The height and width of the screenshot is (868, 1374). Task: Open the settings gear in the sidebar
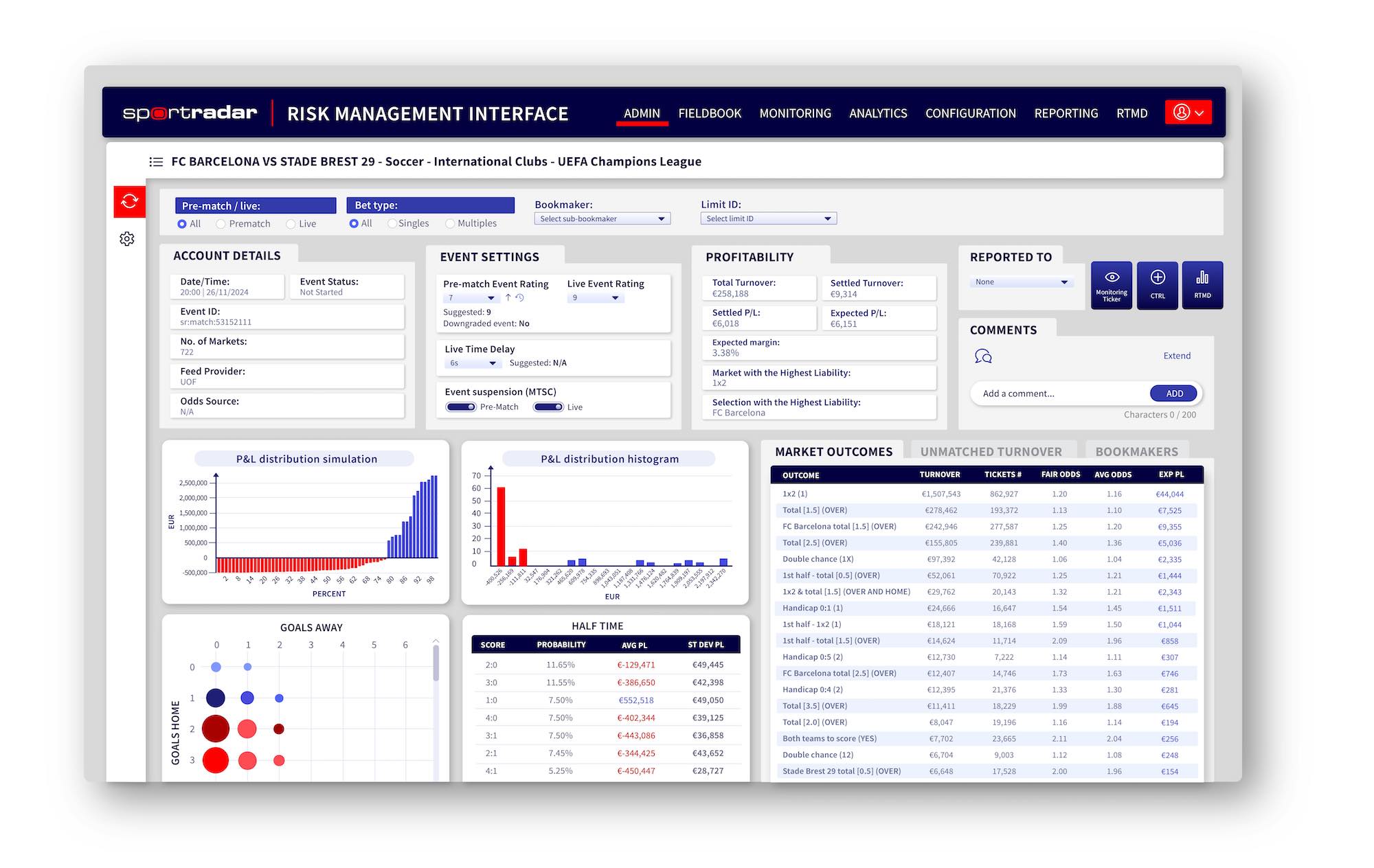coord(127,239)
